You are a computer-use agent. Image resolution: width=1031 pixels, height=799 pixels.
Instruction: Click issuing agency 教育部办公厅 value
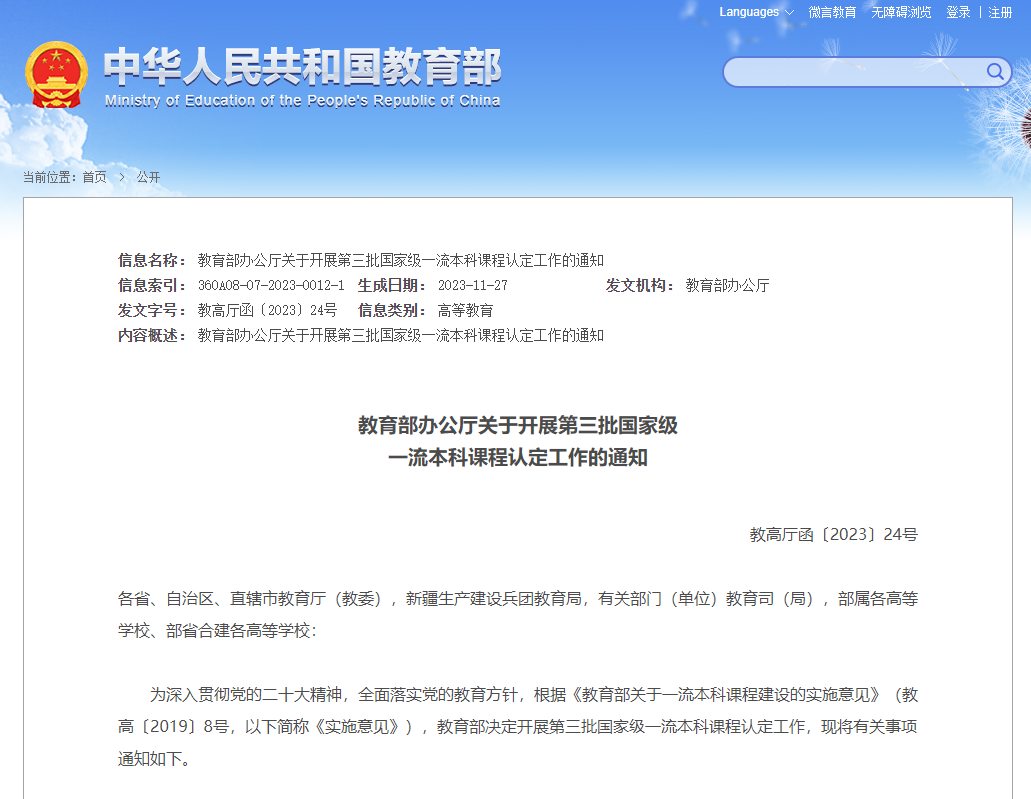click(x=727, y=285)
